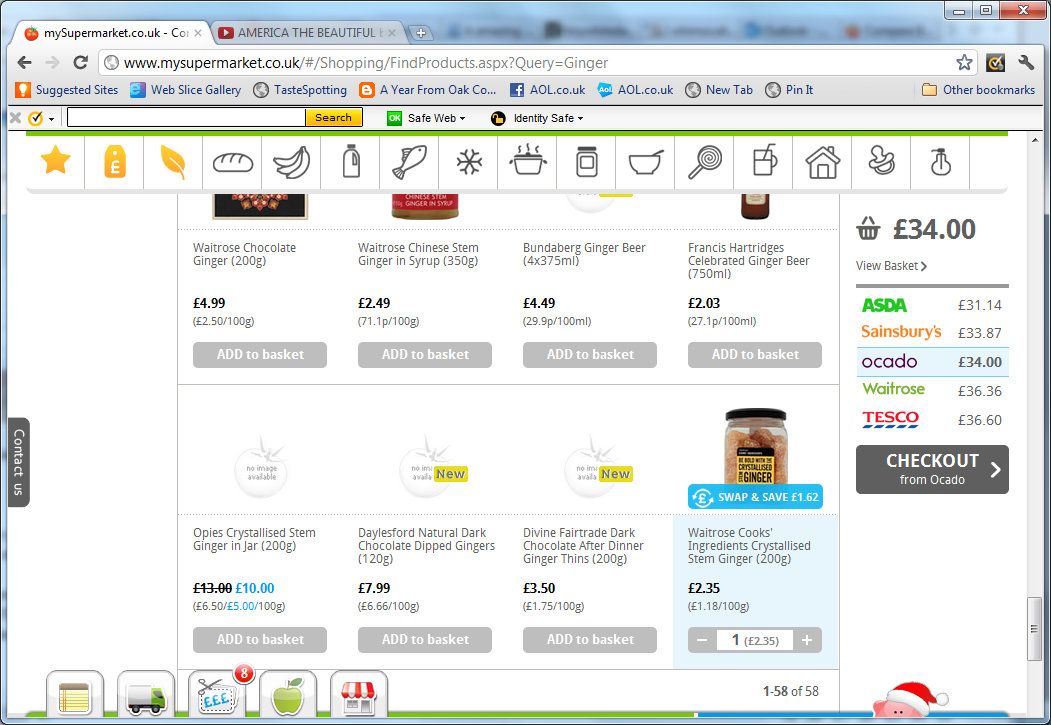Open the A Year From Oak Co... bookmark

tap(428, 90)
